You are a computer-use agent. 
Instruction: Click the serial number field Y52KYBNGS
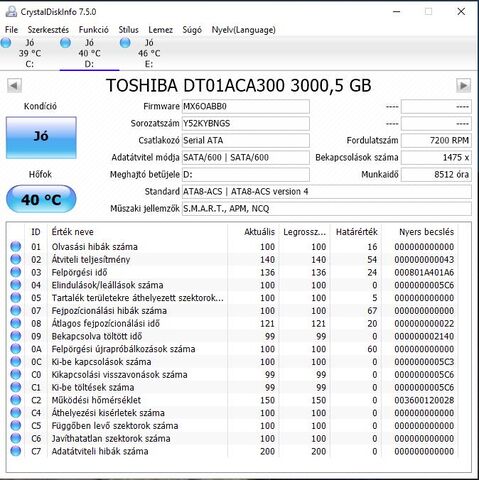246,124
